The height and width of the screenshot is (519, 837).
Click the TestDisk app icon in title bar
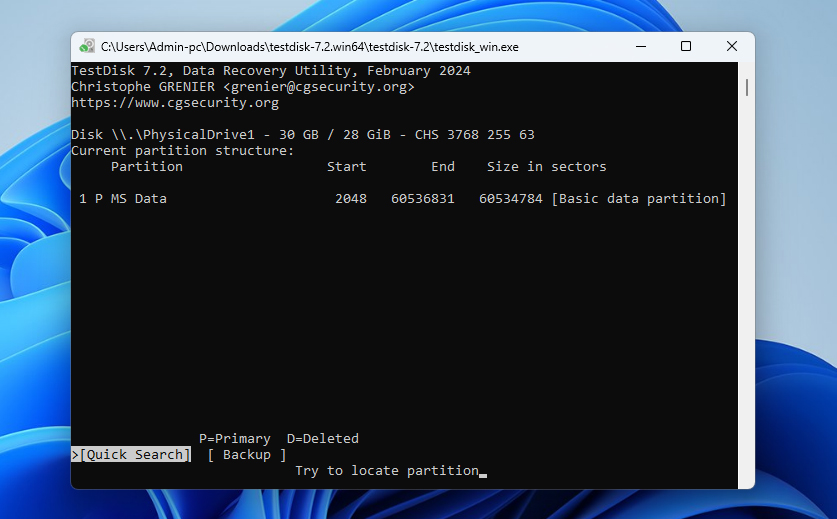(x=87, y=46)
